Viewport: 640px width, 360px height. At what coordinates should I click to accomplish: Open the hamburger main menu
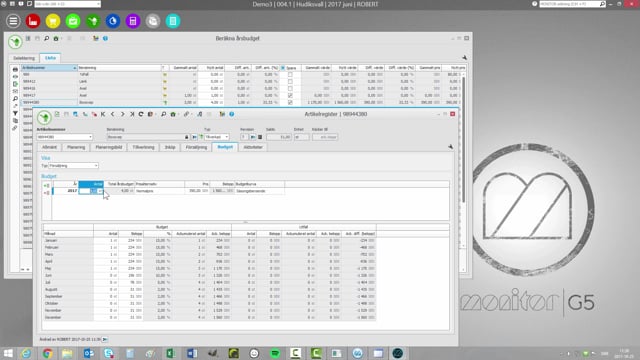13,21
